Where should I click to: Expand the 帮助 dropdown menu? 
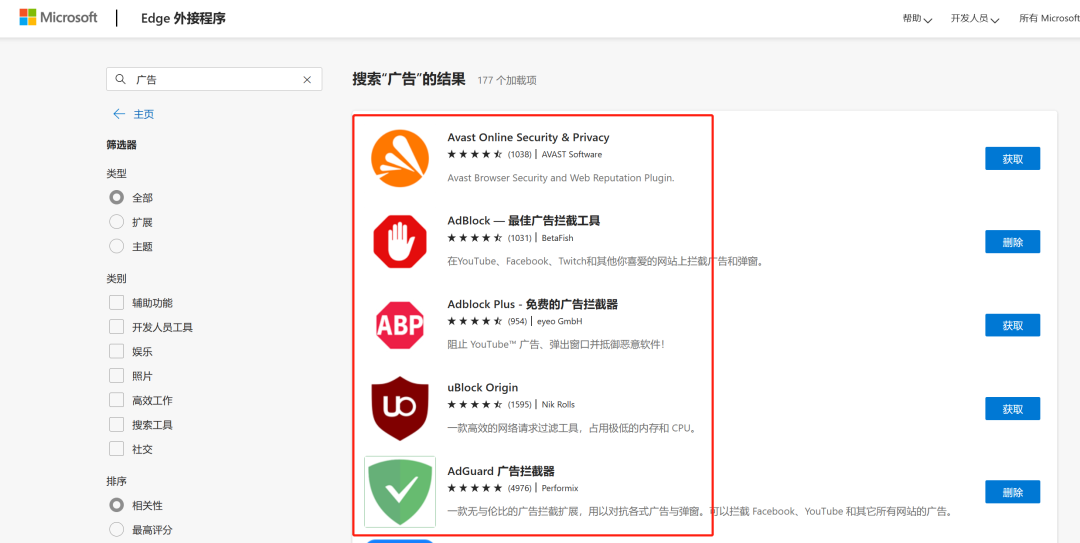pyautogui.click(x=917, y=19)
